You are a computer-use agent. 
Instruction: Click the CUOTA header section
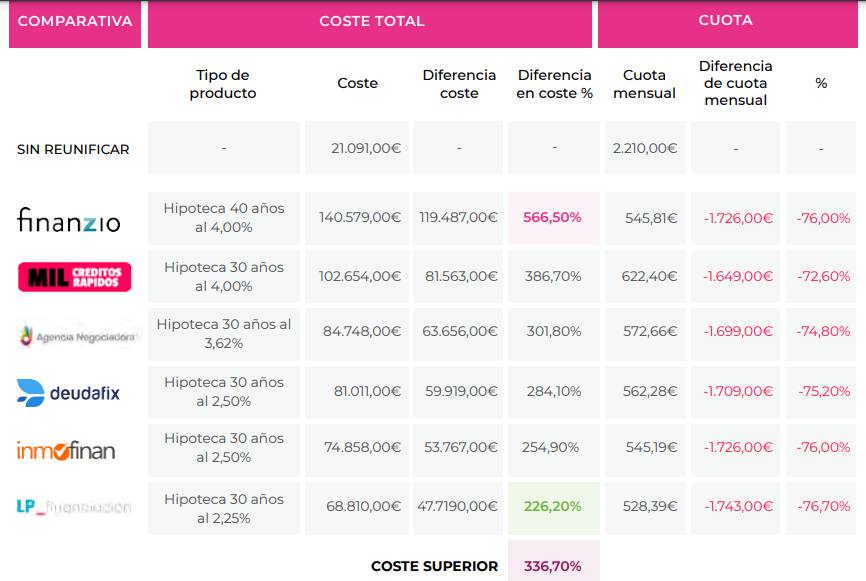tap(725, 22)
